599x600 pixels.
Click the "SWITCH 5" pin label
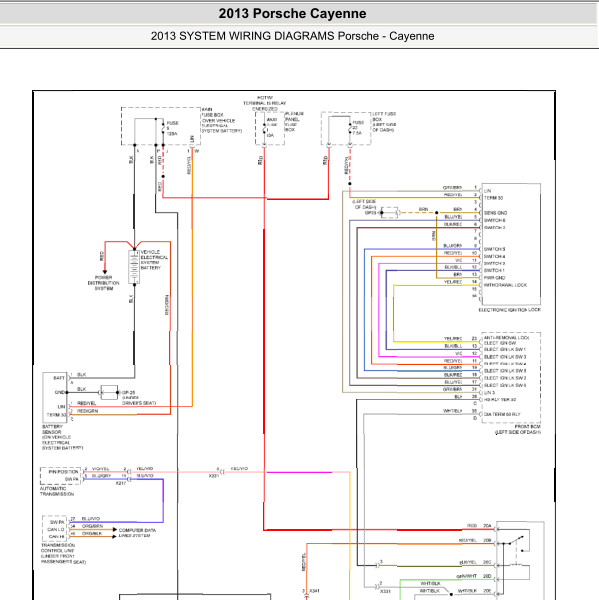pos(494,249)
